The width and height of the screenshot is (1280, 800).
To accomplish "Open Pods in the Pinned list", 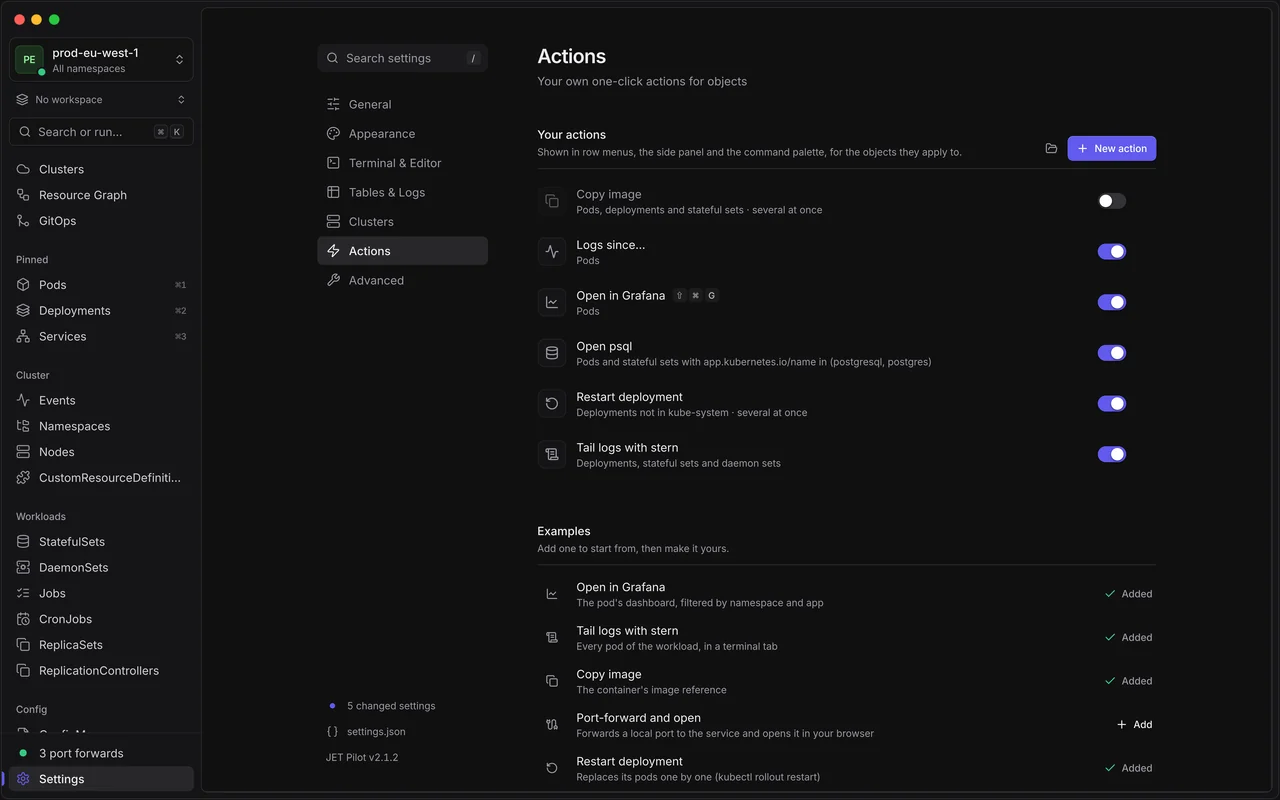I will coord(101,285).
